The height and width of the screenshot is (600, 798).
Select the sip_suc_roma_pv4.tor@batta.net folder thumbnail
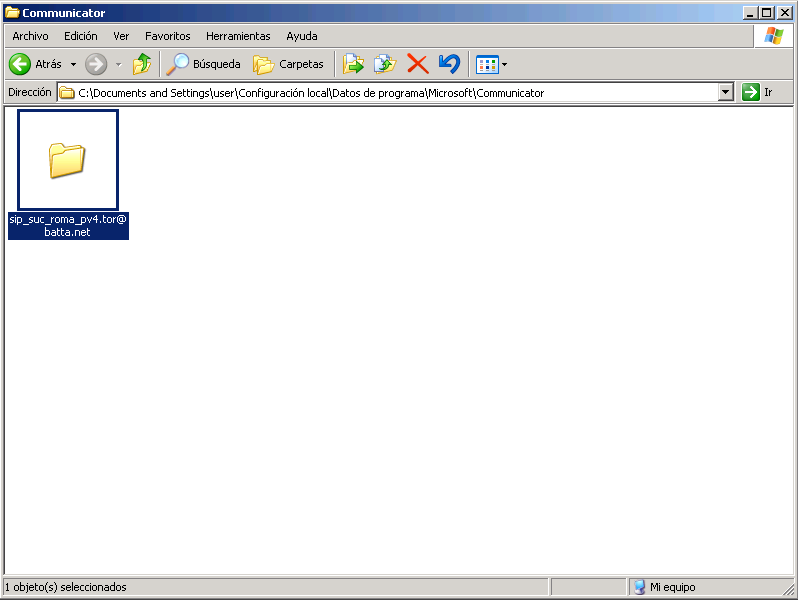tap(68, 160)
